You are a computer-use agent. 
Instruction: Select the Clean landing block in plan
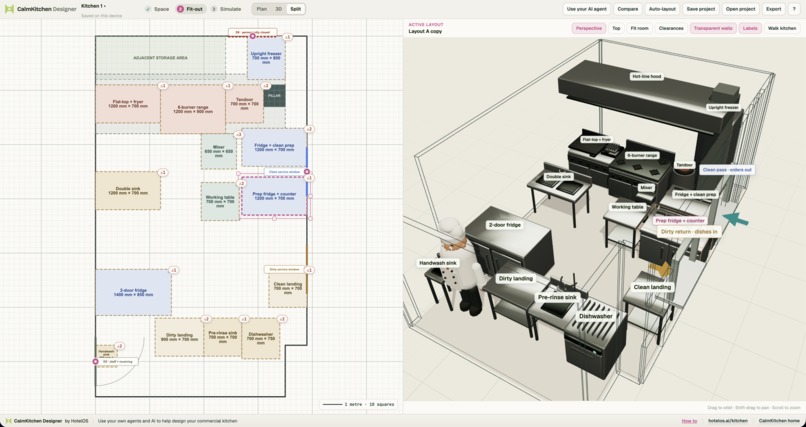287,288
